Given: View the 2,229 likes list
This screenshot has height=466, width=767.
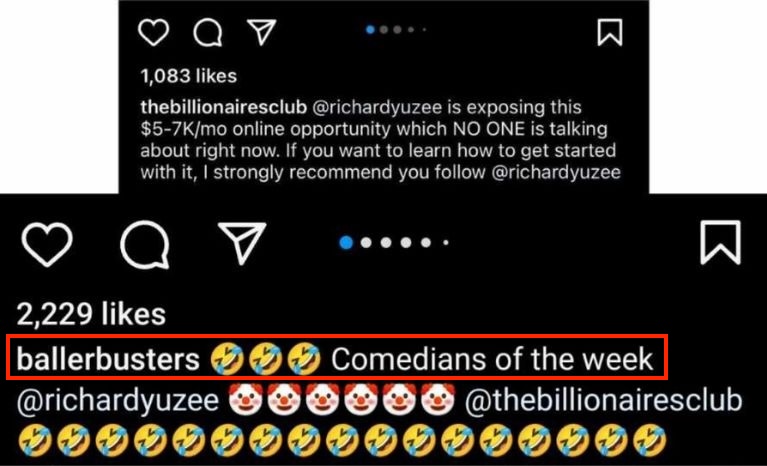Looking at the screenshot, I should (x=91, y=314).
